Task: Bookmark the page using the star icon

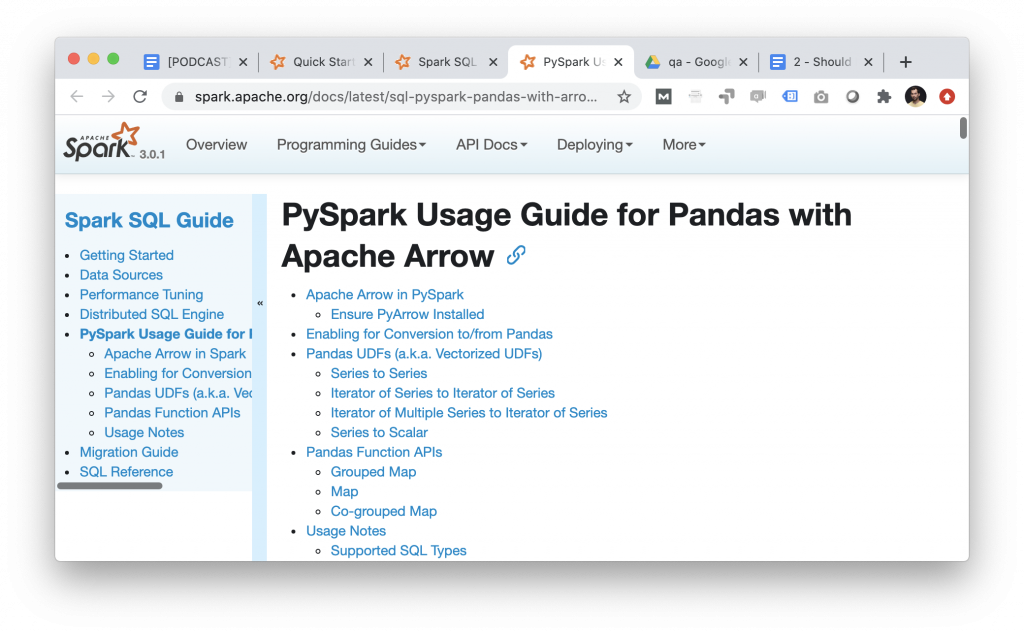Action: pos(623,97)
